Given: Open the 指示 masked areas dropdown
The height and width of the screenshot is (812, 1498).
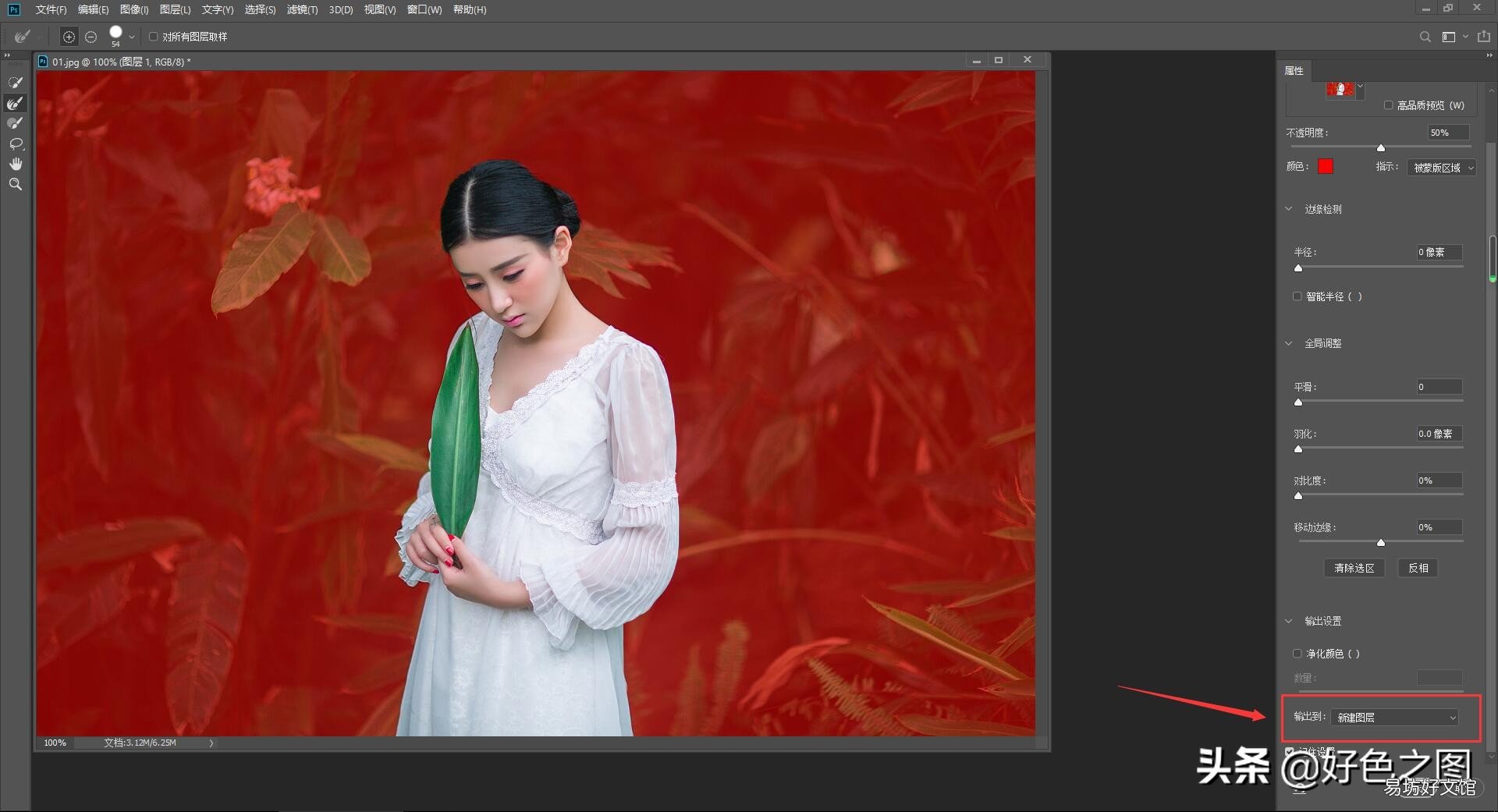Looking at the screenshot, I should pyautogui.click(x=1442, y=168).
